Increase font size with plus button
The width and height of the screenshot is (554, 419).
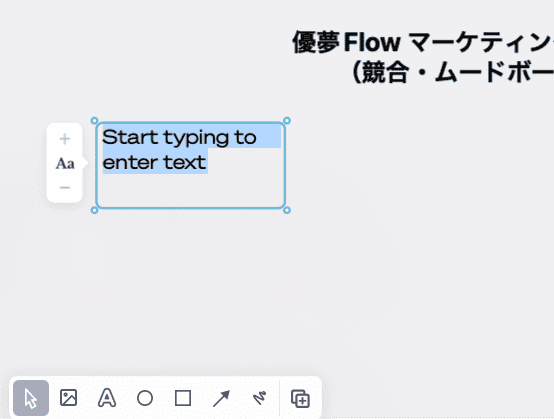(65, 139)
